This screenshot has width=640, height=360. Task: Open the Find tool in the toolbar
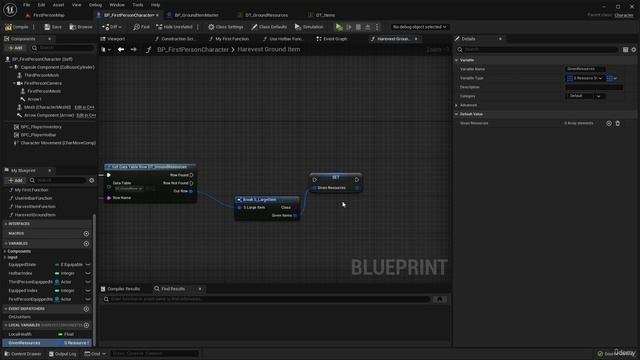[141, 27]
